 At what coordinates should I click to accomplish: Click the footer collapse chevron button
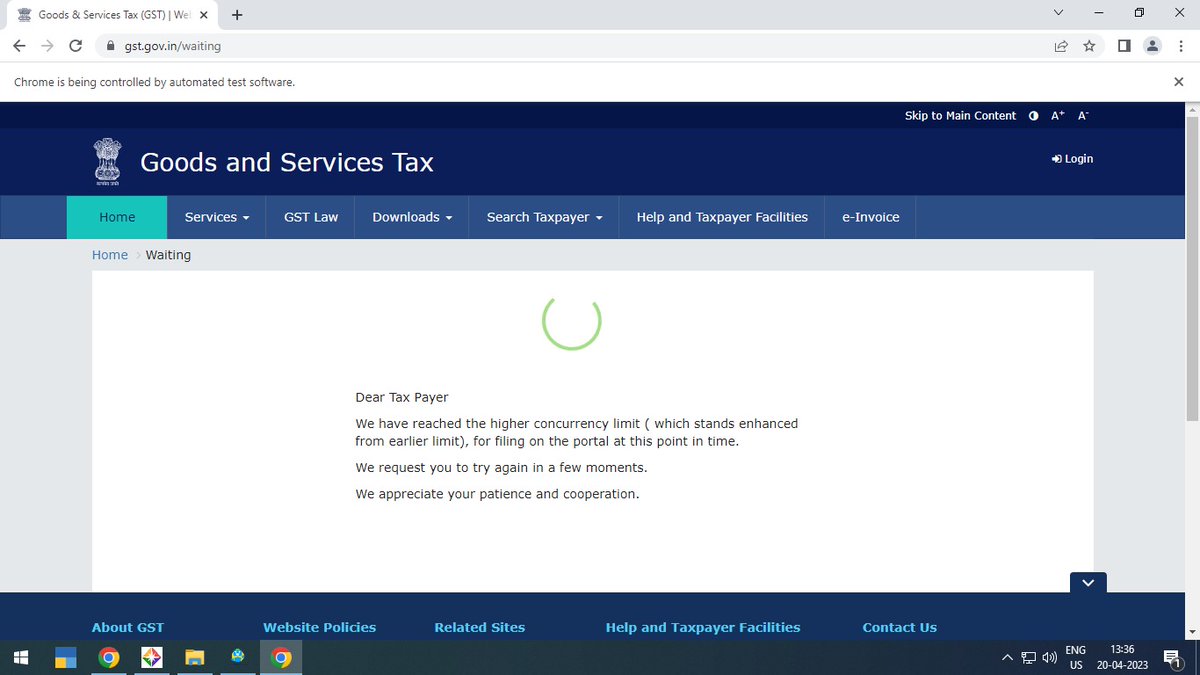coord(1088,582)
